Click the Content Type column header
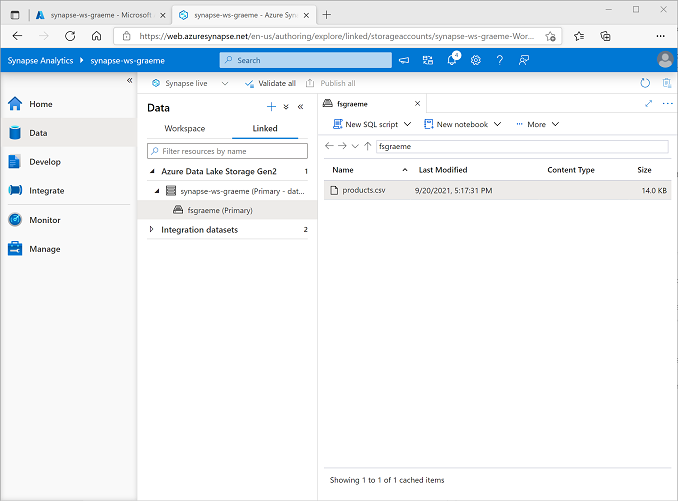The width and height of the screenshot is (678, 501). [571, 170]
